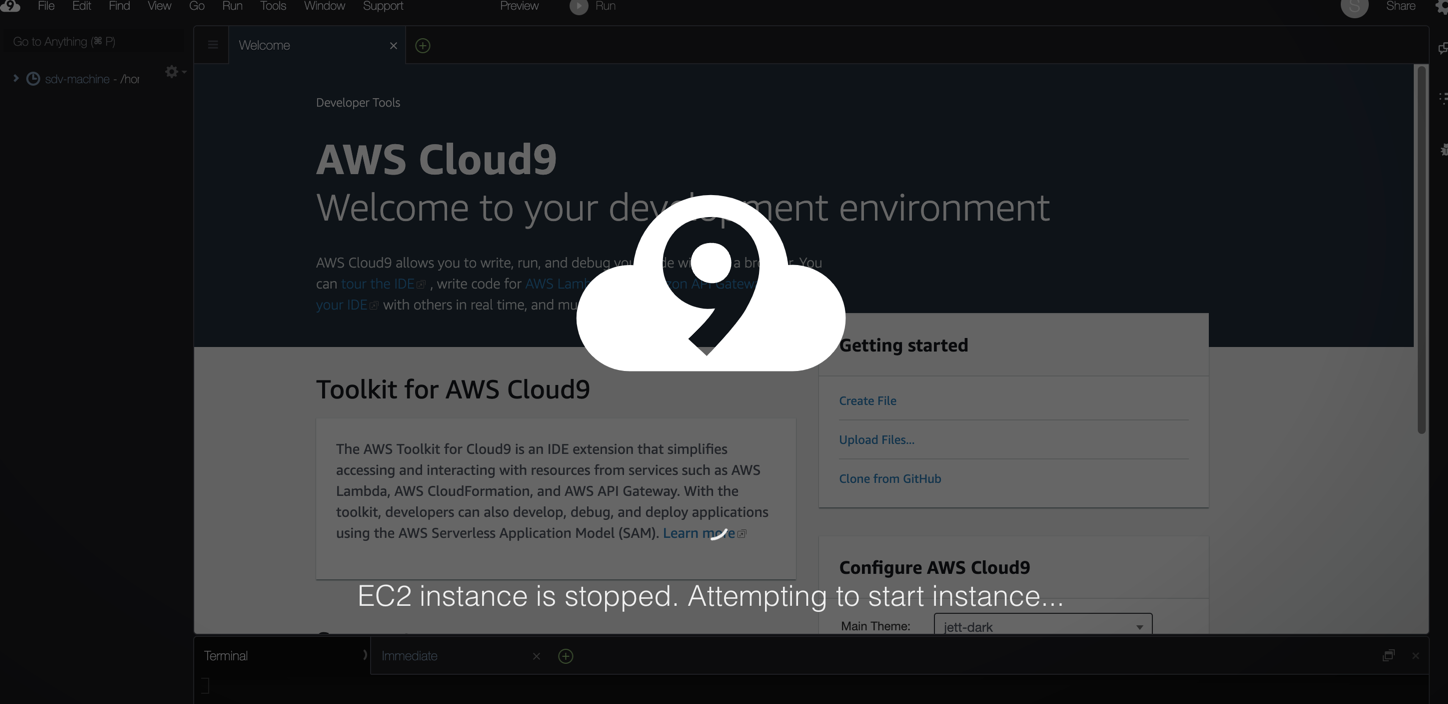Viewport: 1448px width, 704px height.
Task: Open the Collaborate panel icon on right edge
Action: (1442, 48)
